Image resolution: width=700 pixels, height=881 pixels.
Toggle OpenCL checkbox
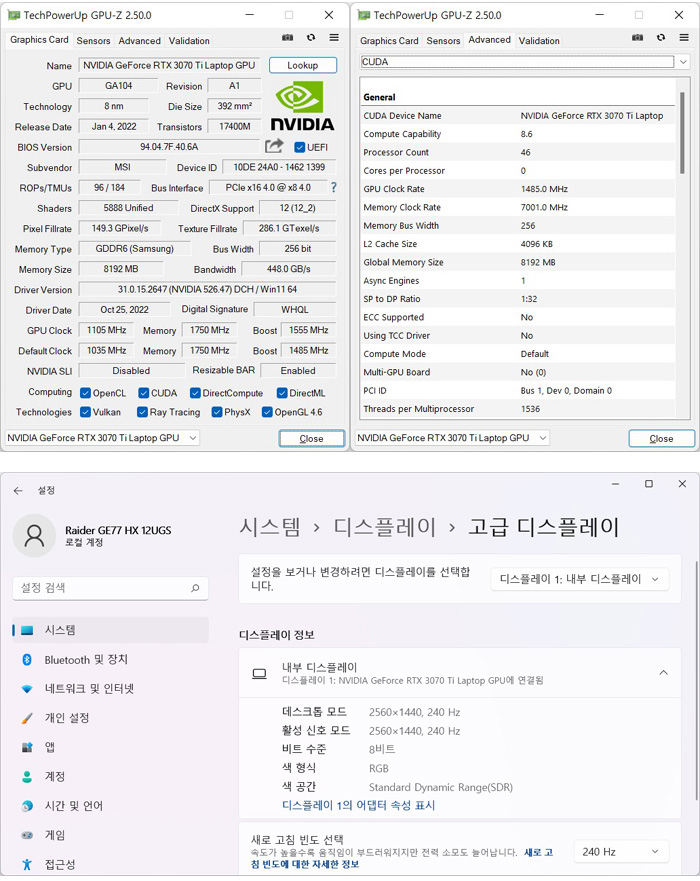coord(85,393)
